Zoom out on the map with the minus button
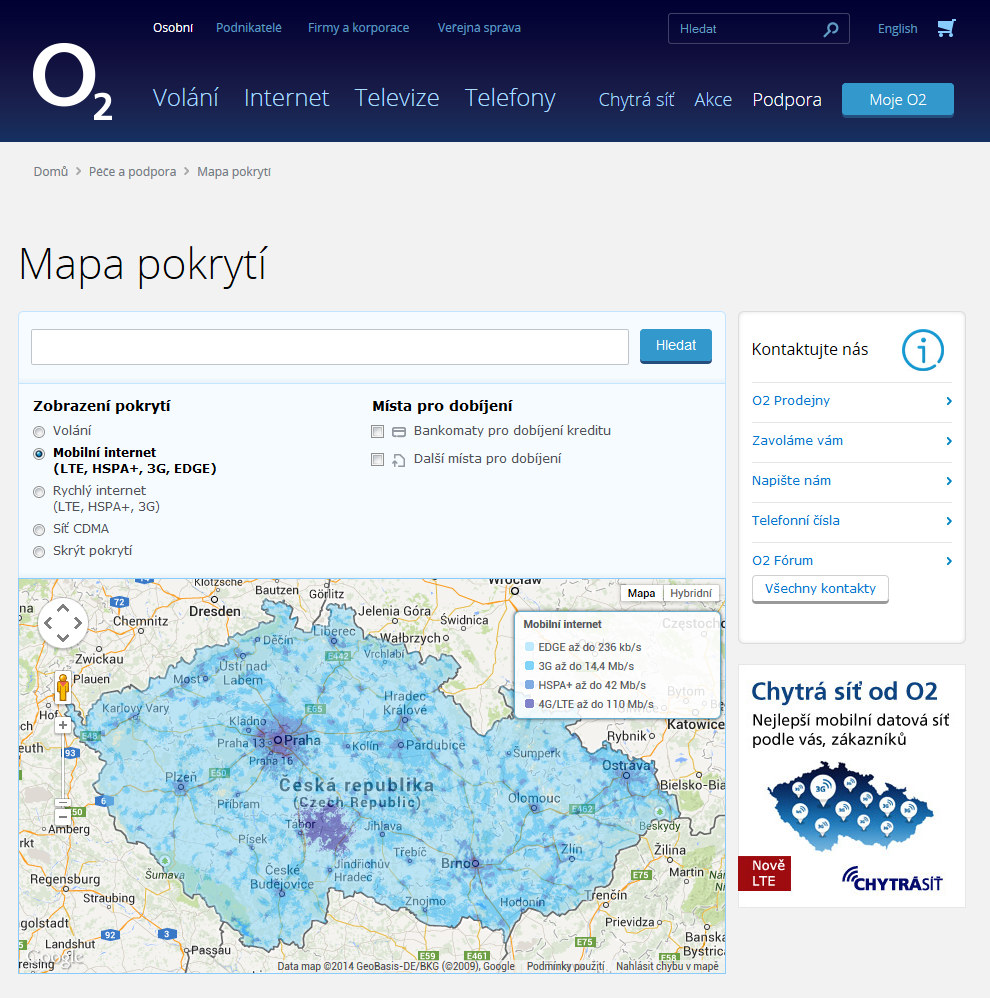The height and width of the screenshot is (998, 990). 62,817
